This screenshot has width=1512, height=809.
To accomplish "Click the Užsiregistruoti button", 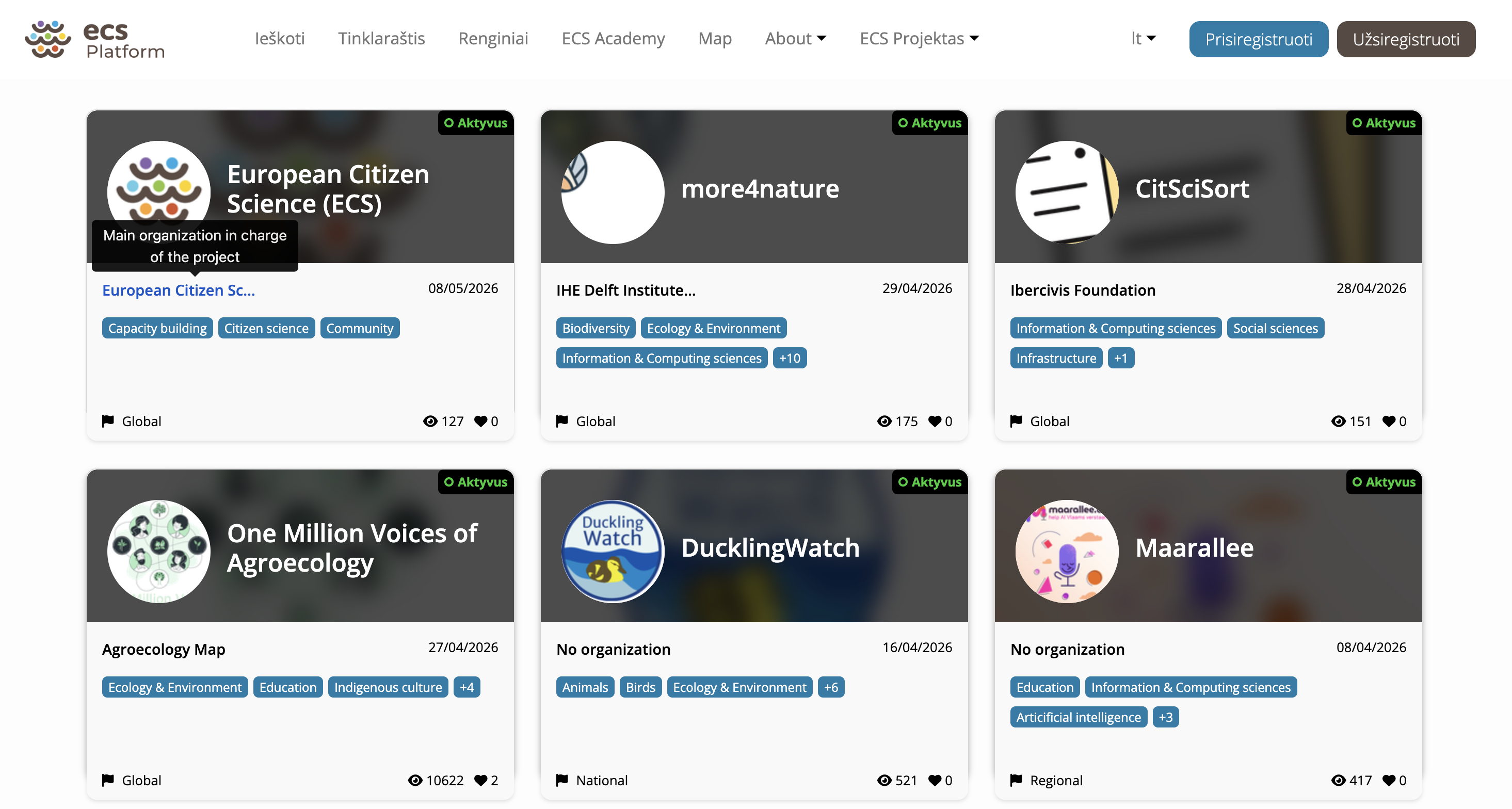I will 1406,39.
